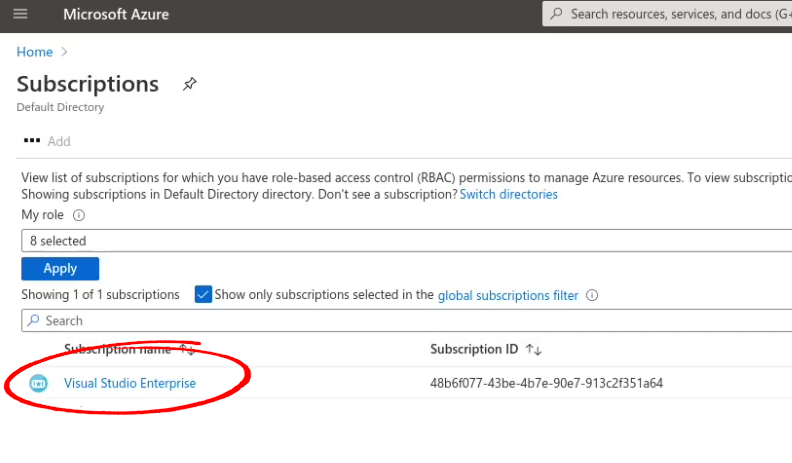The image size is (792, 463).
Task: Open the Switch directories link
Action: pos(509,194)
